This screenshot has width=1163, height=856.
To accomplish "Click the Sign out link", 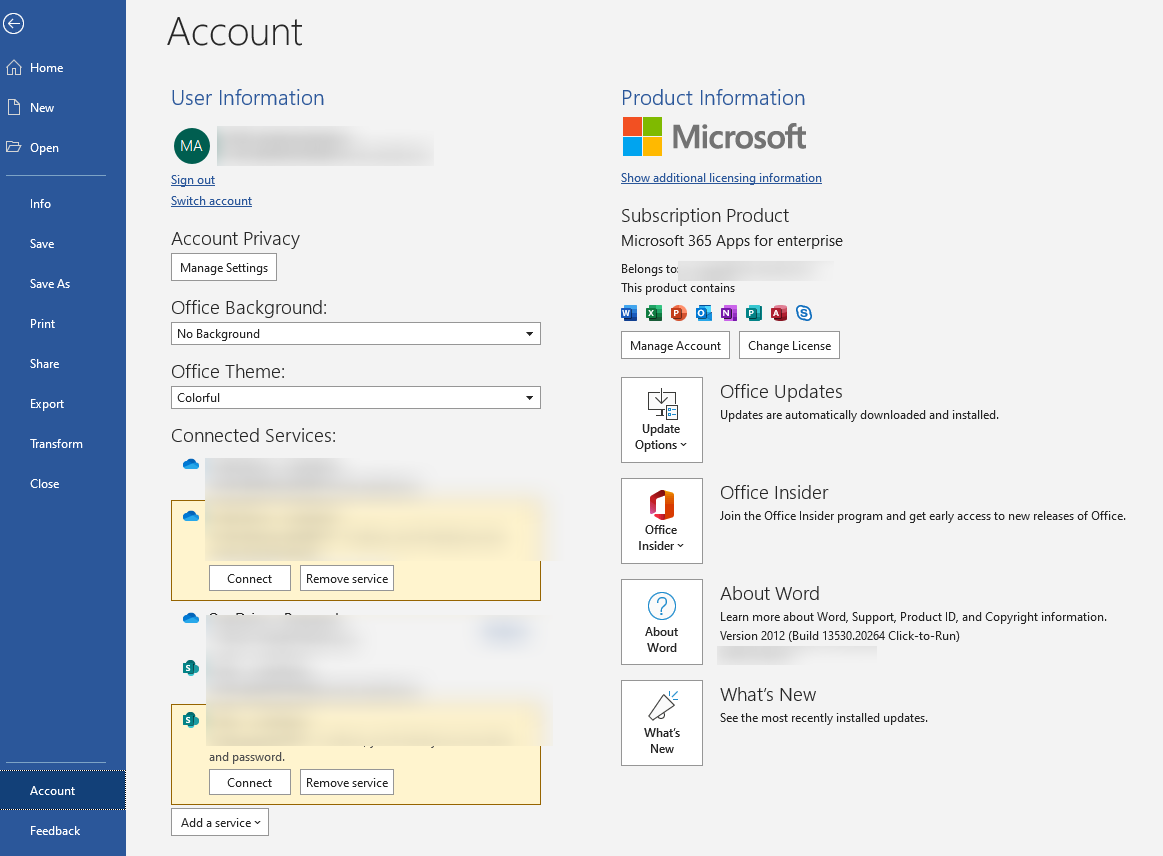I will click(192, 179).
